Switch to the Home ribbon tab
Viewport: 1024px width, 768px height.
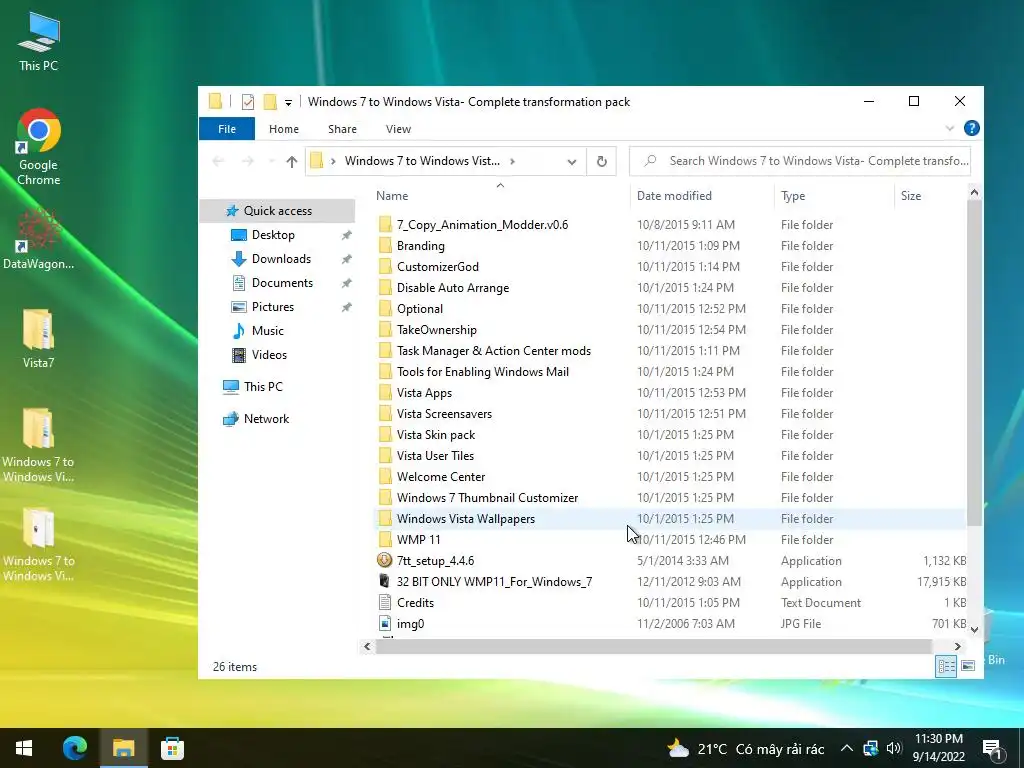point(283,129)
